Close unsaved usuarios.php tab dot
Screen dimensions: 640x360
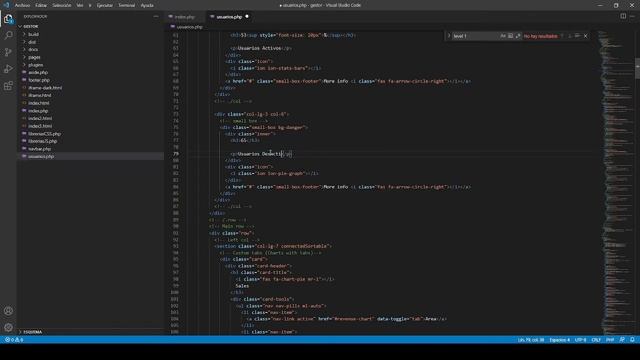[x=247, y=16]
